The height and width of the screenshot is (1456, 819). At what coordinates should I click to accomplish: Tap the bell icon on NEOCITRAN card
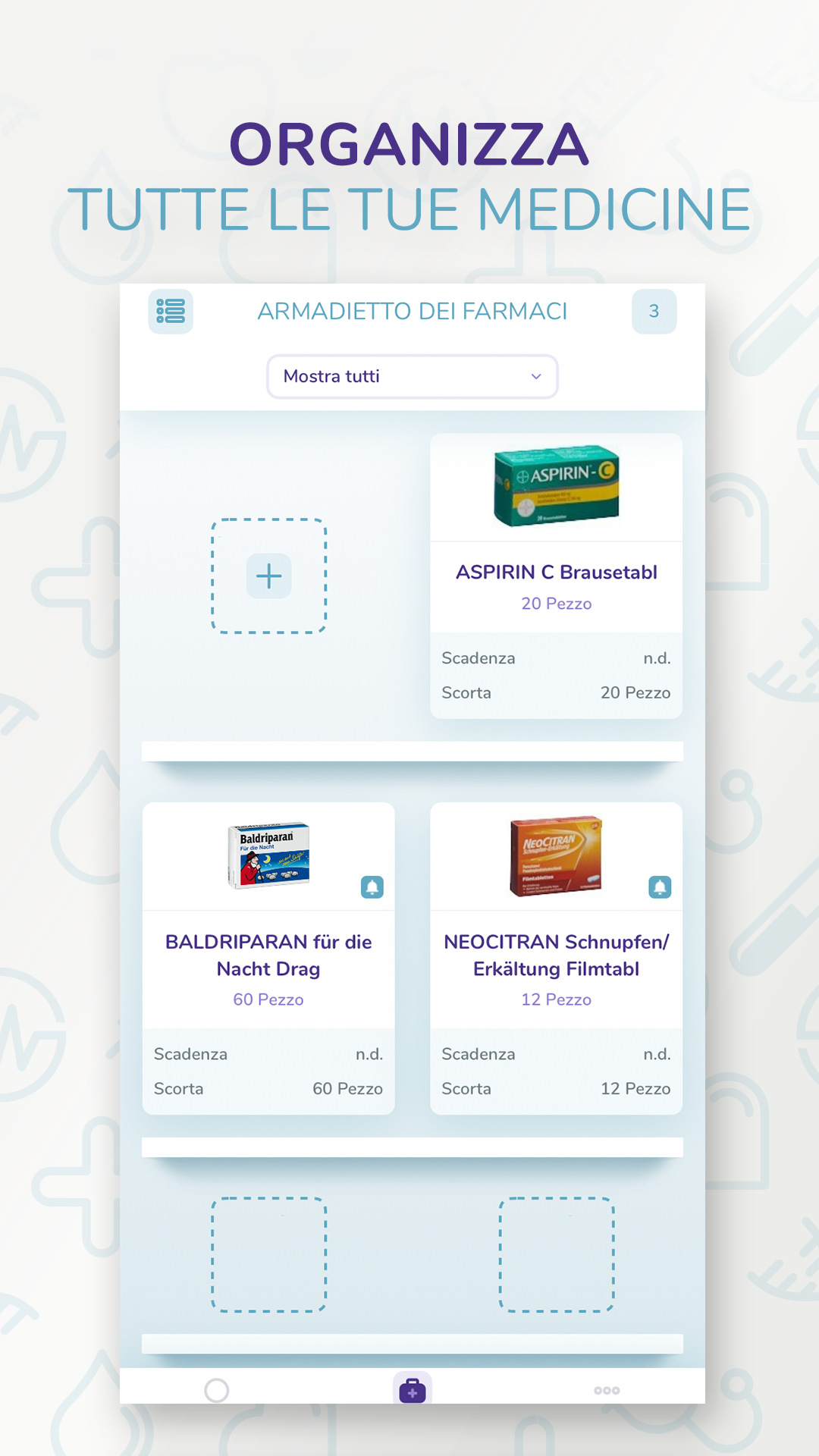(660, 886)
